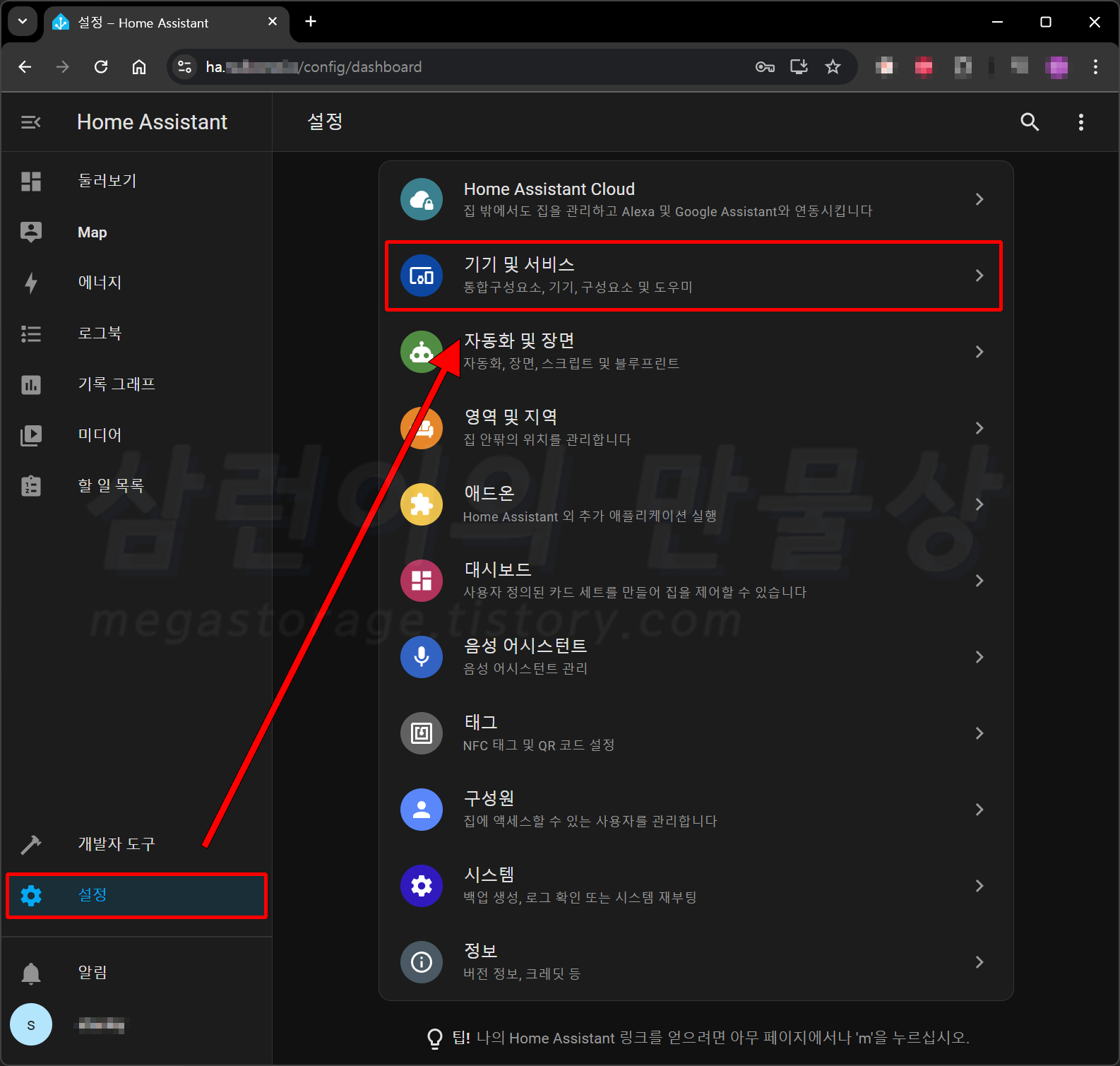
Task: Click the user avatar S
Action: tap(31, 1024)
